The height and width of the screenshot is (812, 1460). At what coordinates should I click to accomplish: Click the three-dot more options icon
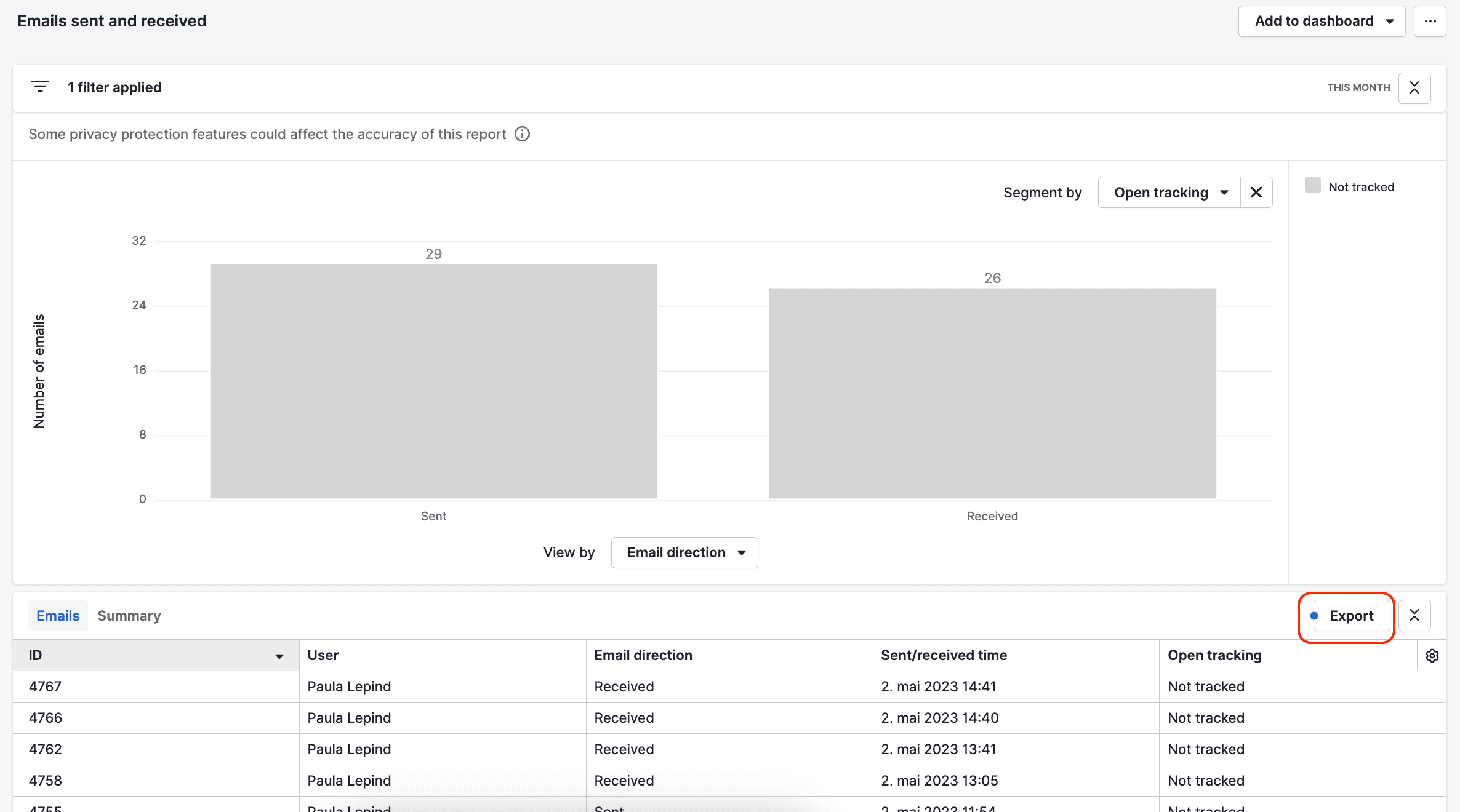tap(1430, 21)
